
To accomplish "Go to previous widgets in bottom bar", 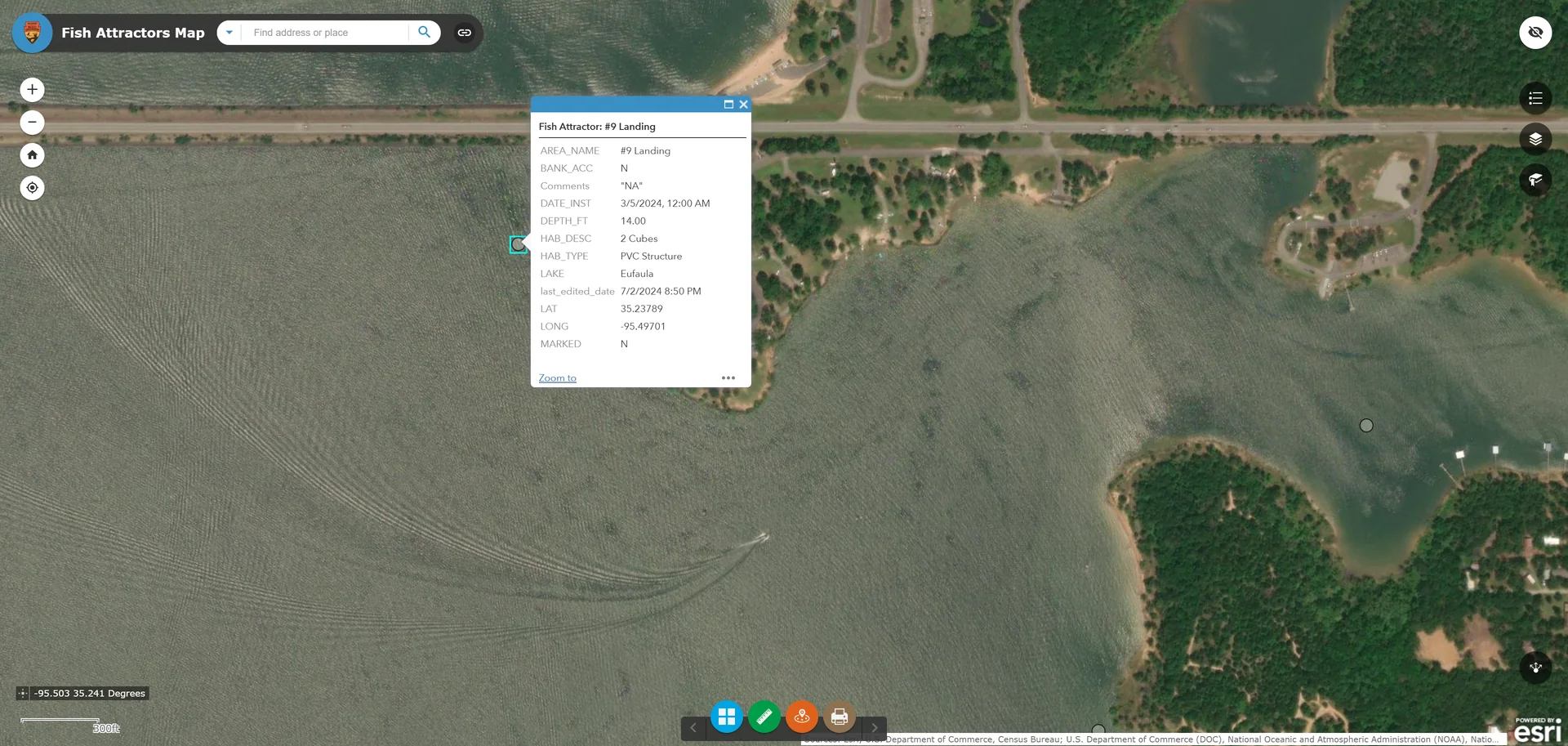I will pyautogui.click(x=693, y=727).
